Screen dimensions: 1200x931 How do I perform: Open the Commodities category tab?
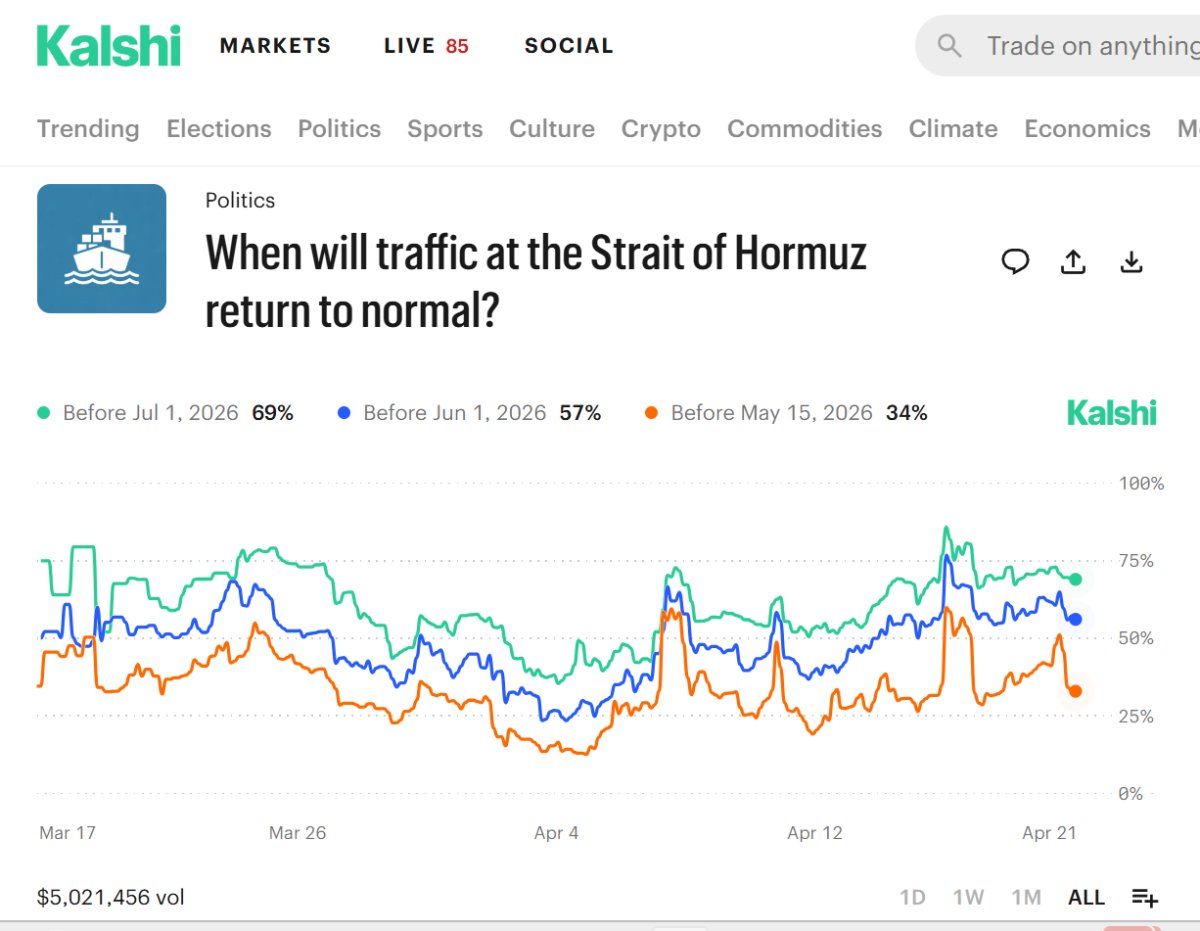804,129
